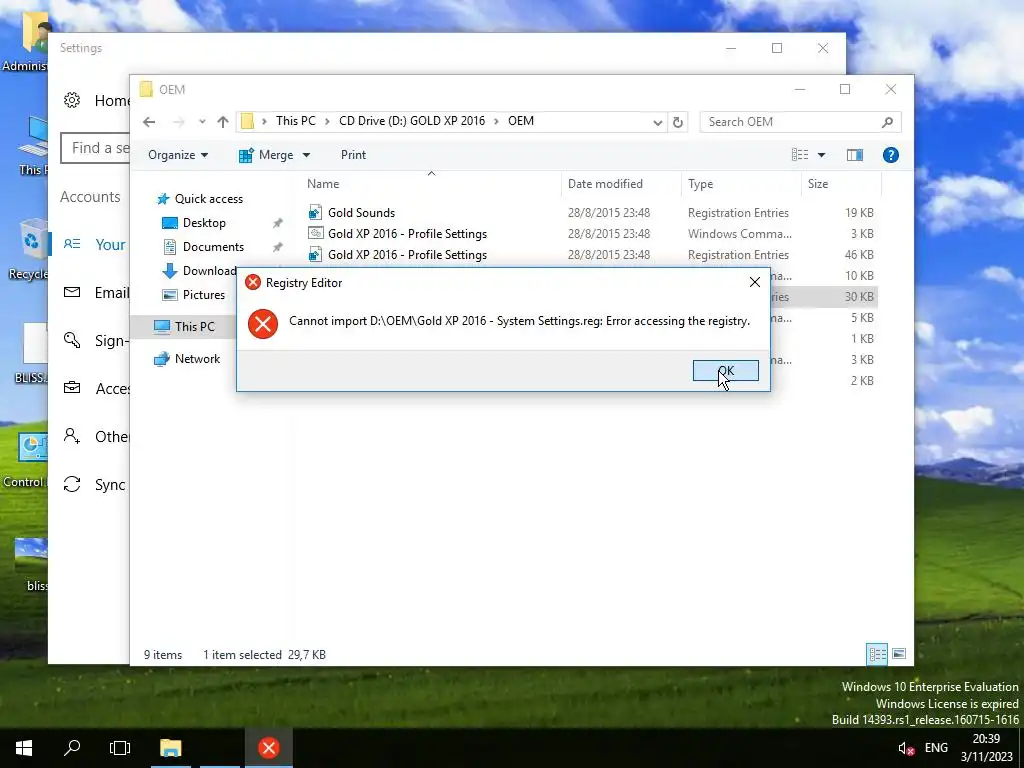Click the 19 KB size cell
The height and width of the screenshot is (768, 1024).
tap(859, 213)
